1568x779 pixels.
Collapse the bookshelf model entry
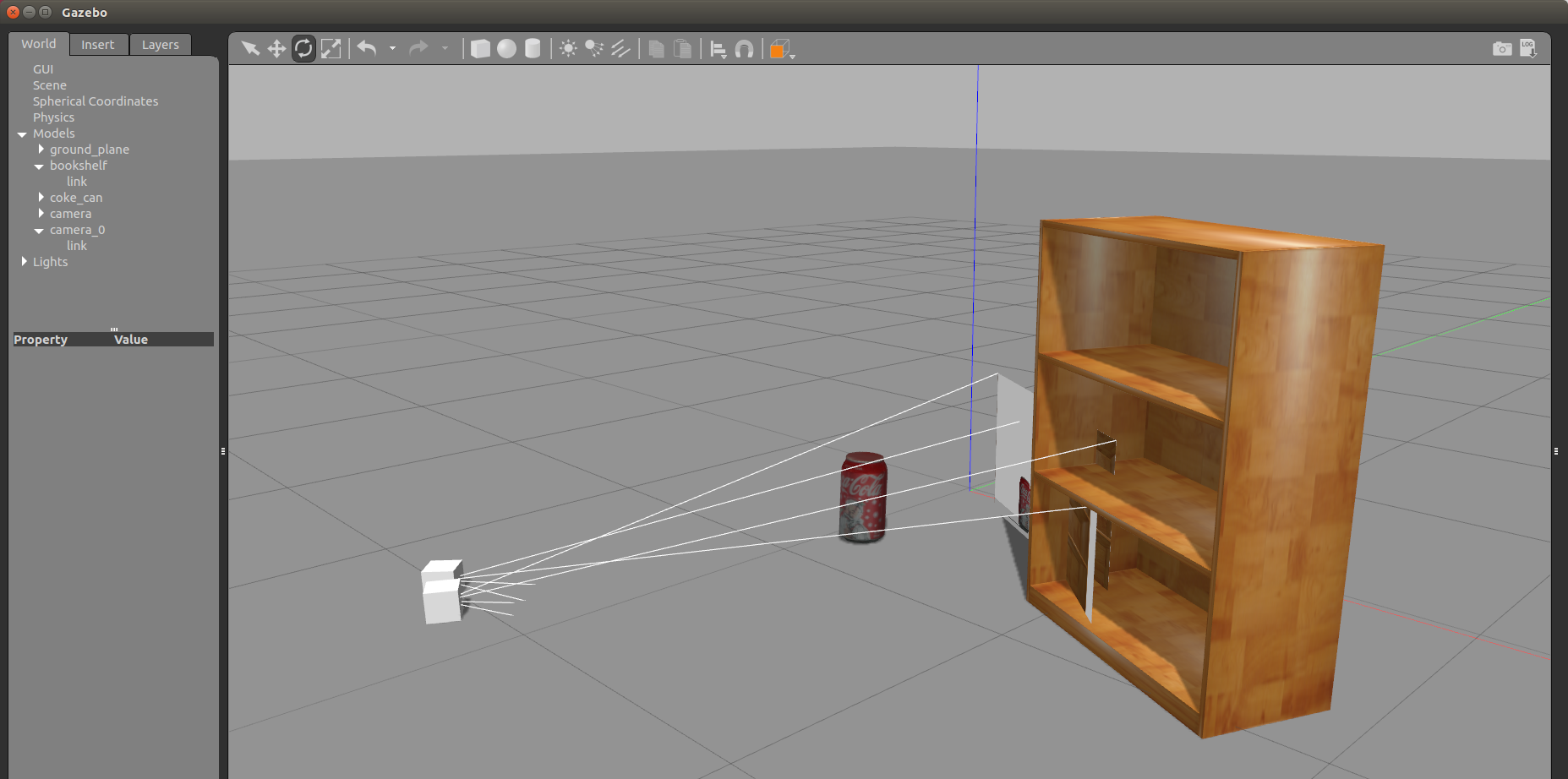(38, 166)
